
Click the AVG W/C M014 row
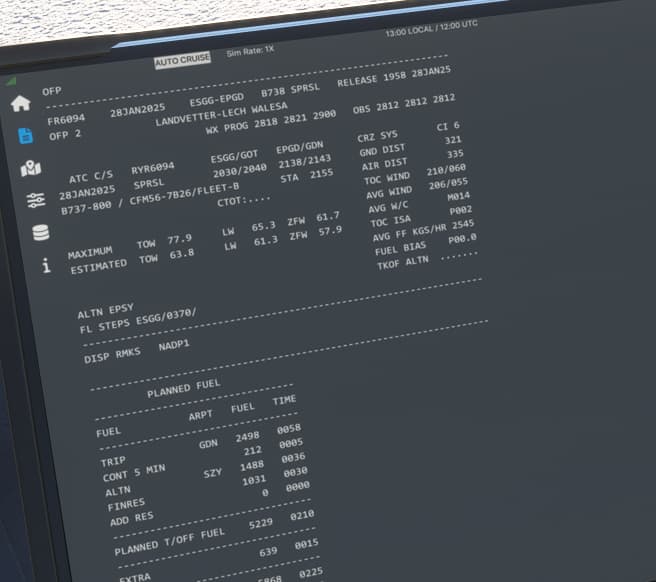(x=419, y=203)
